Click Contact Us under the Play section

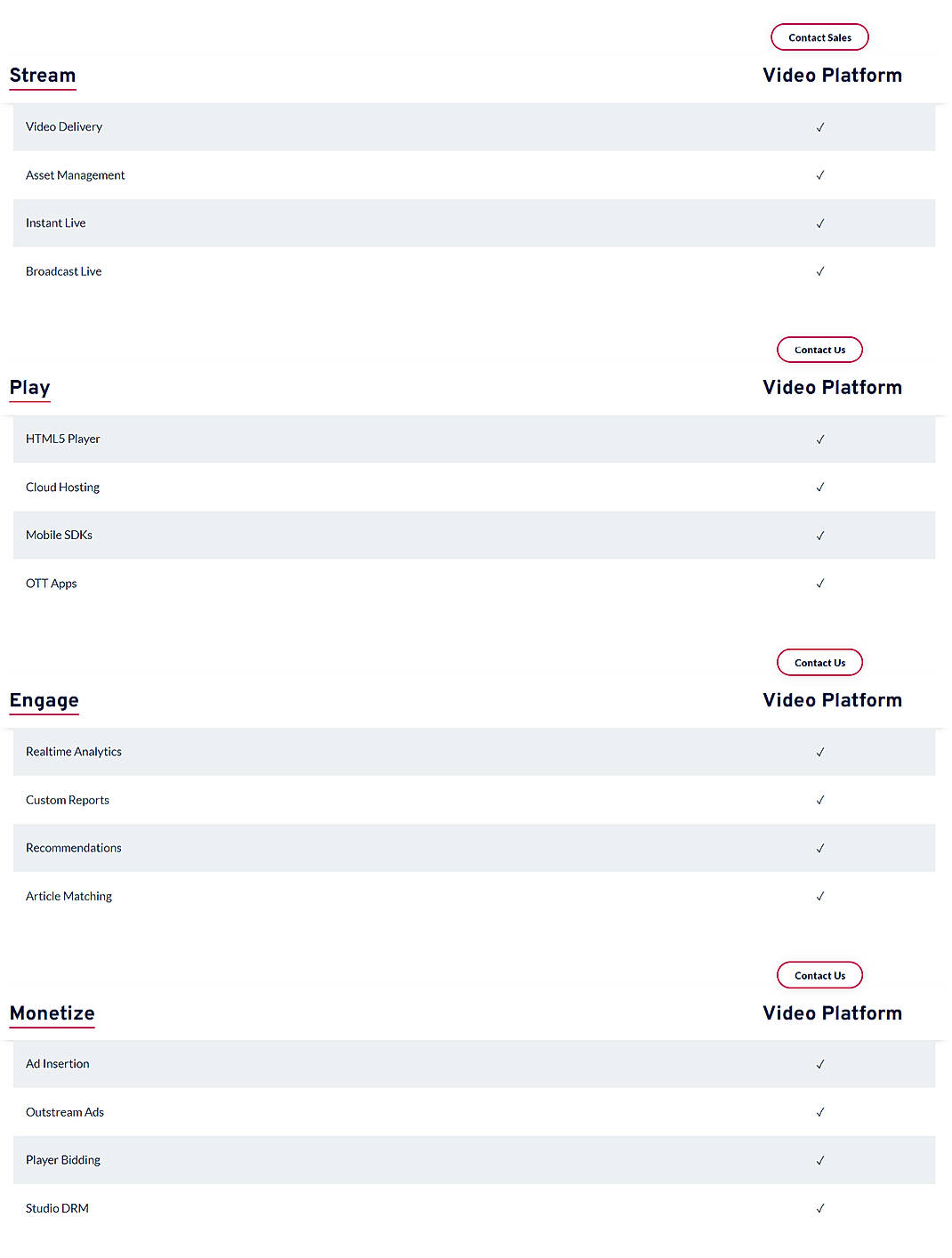click(x=819, y=350)
